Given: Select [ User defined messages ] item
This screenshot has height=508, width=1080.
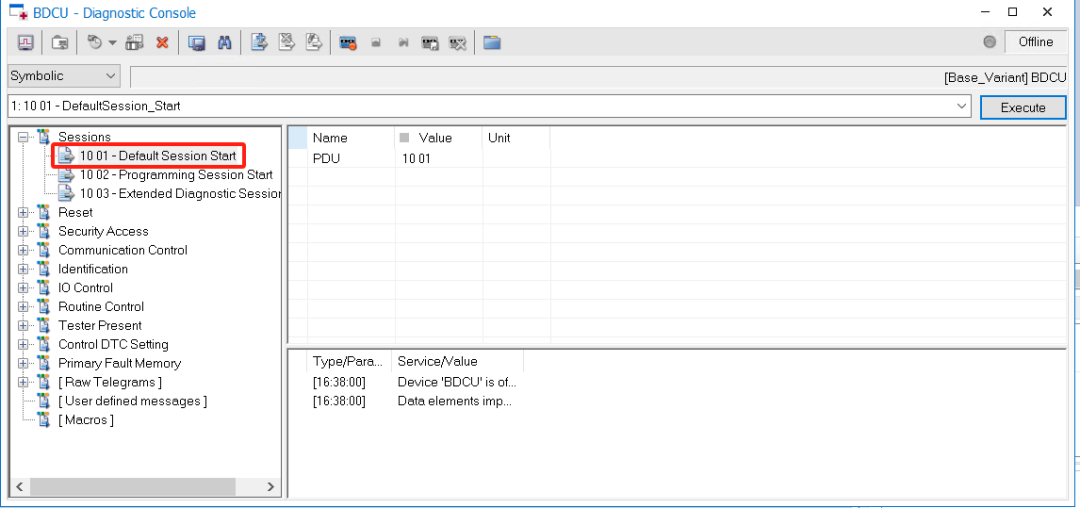Looking at the screenshot, I should point(132,401).
